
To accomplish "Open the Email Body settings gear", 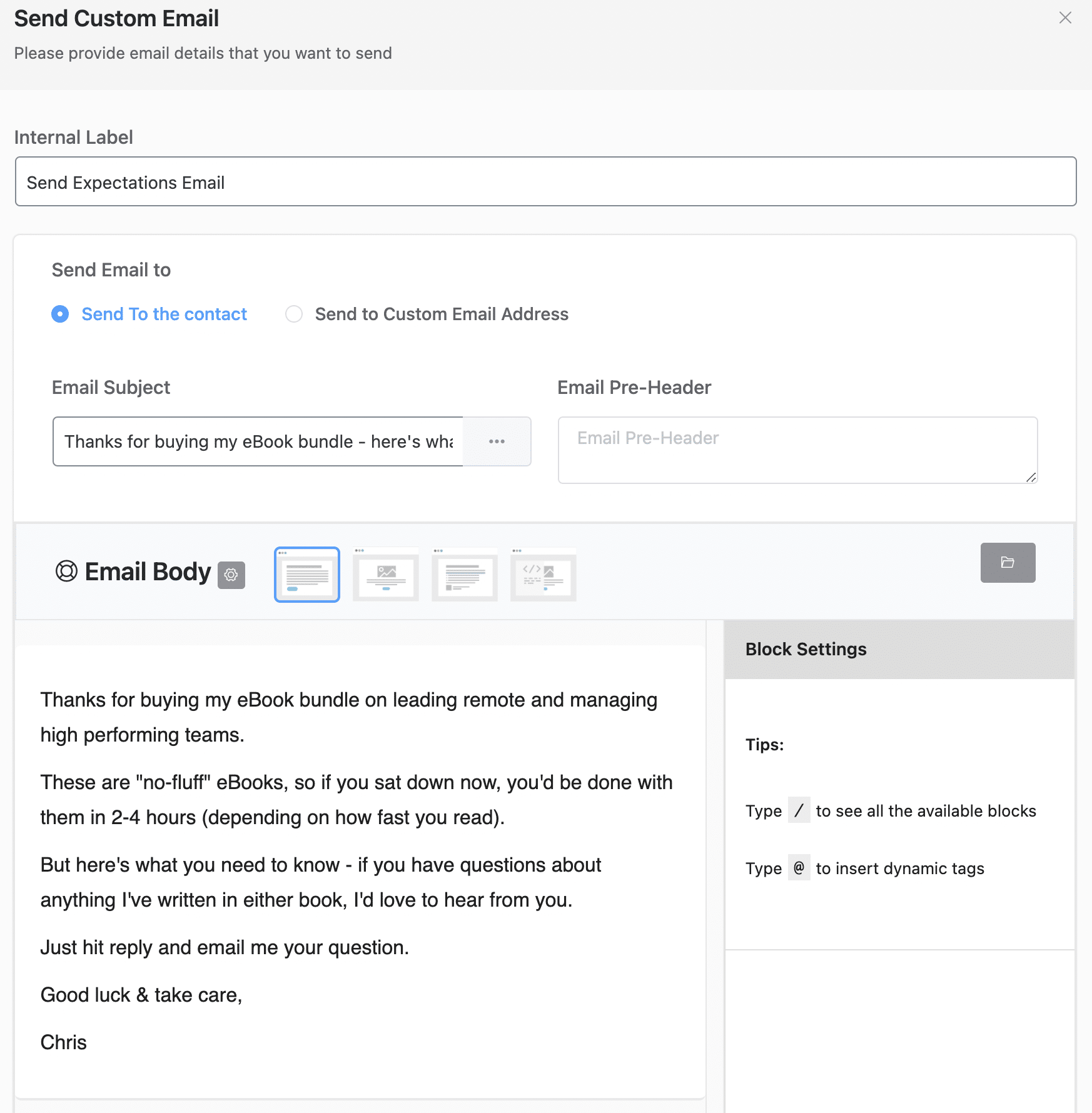I will tap(232, 575).
